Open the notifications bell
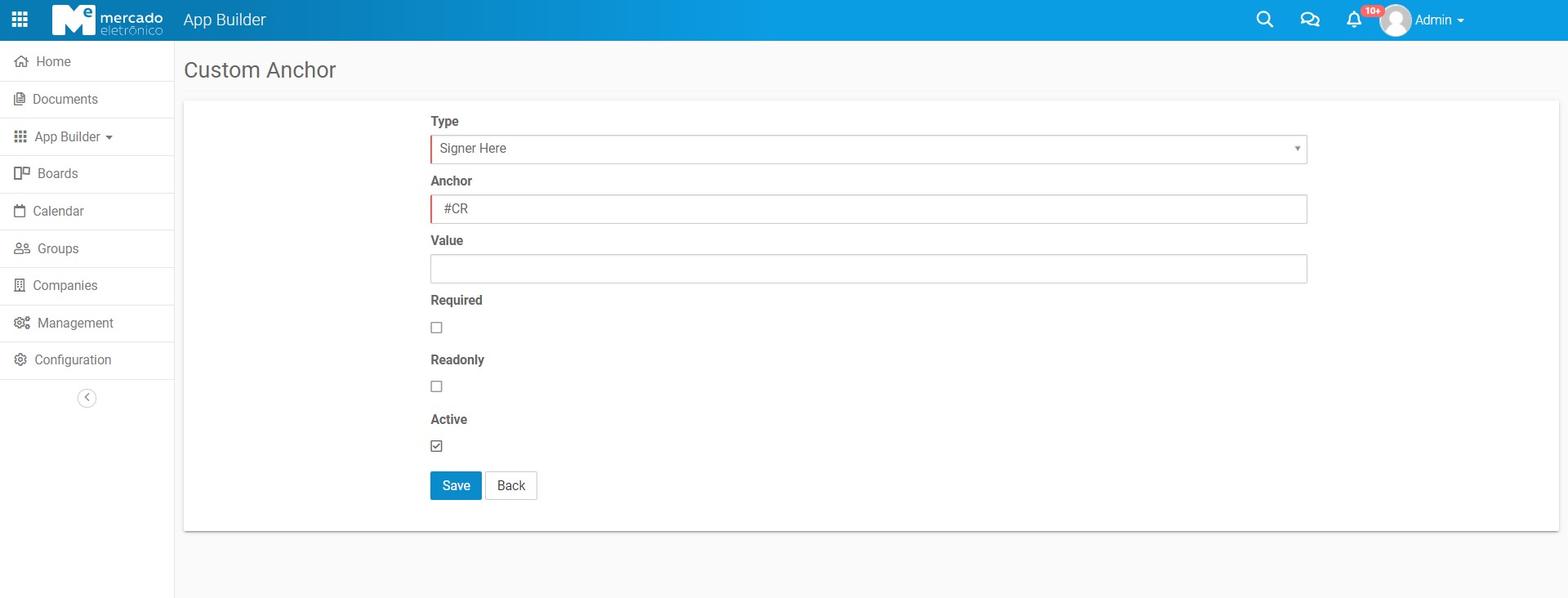The height and width of the screenshot is (598, 1568). click(1354, 20)
